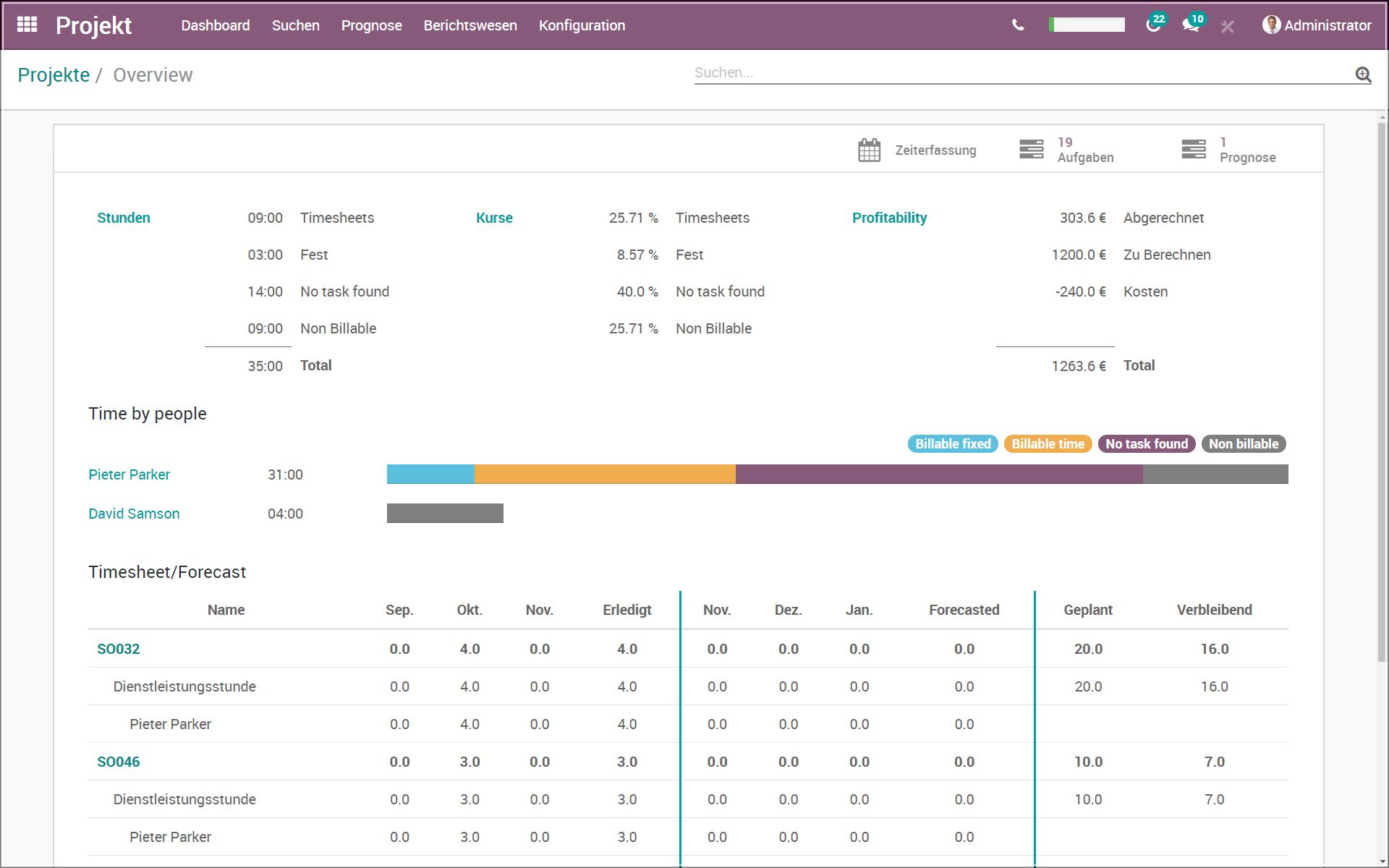The image size is (1389, 868).
Task: Click the debug tools X icon
Action: click(1227, 27)
